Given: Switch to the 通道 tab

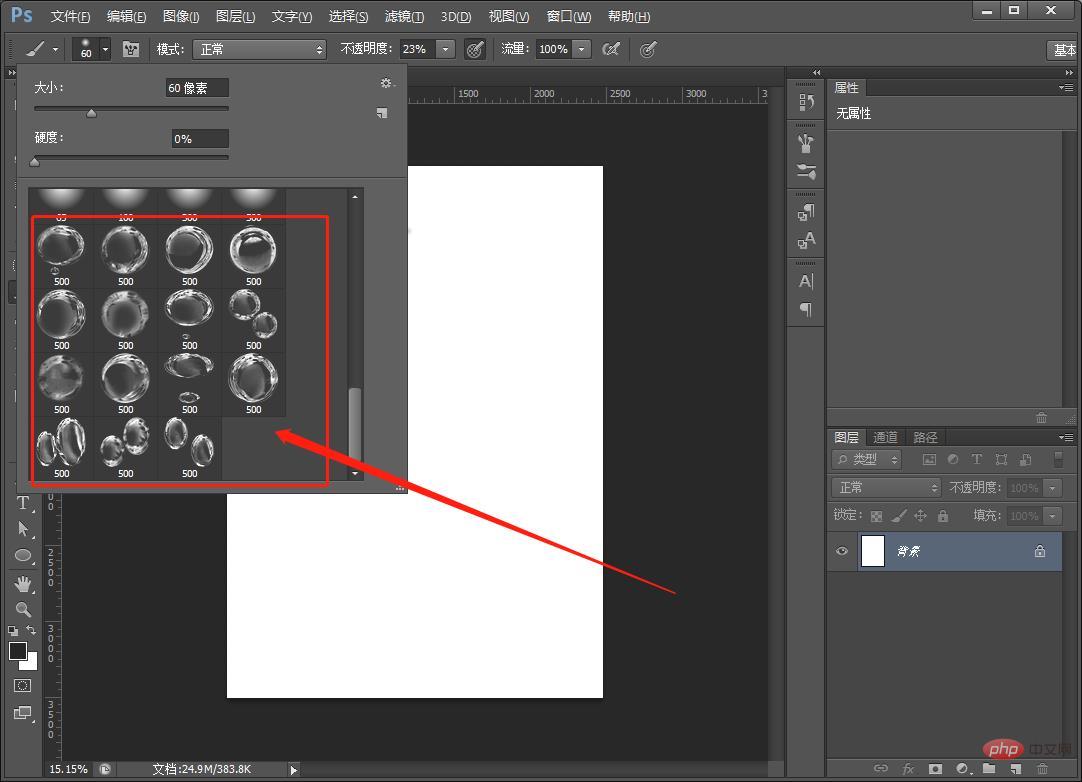Looking at the screenshot, I should (x=885, y=438).
